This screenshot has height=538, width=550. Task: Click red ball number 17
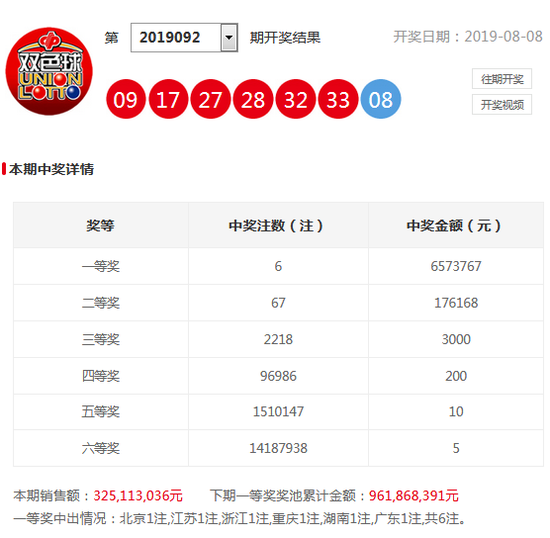[x=168, y=99]
